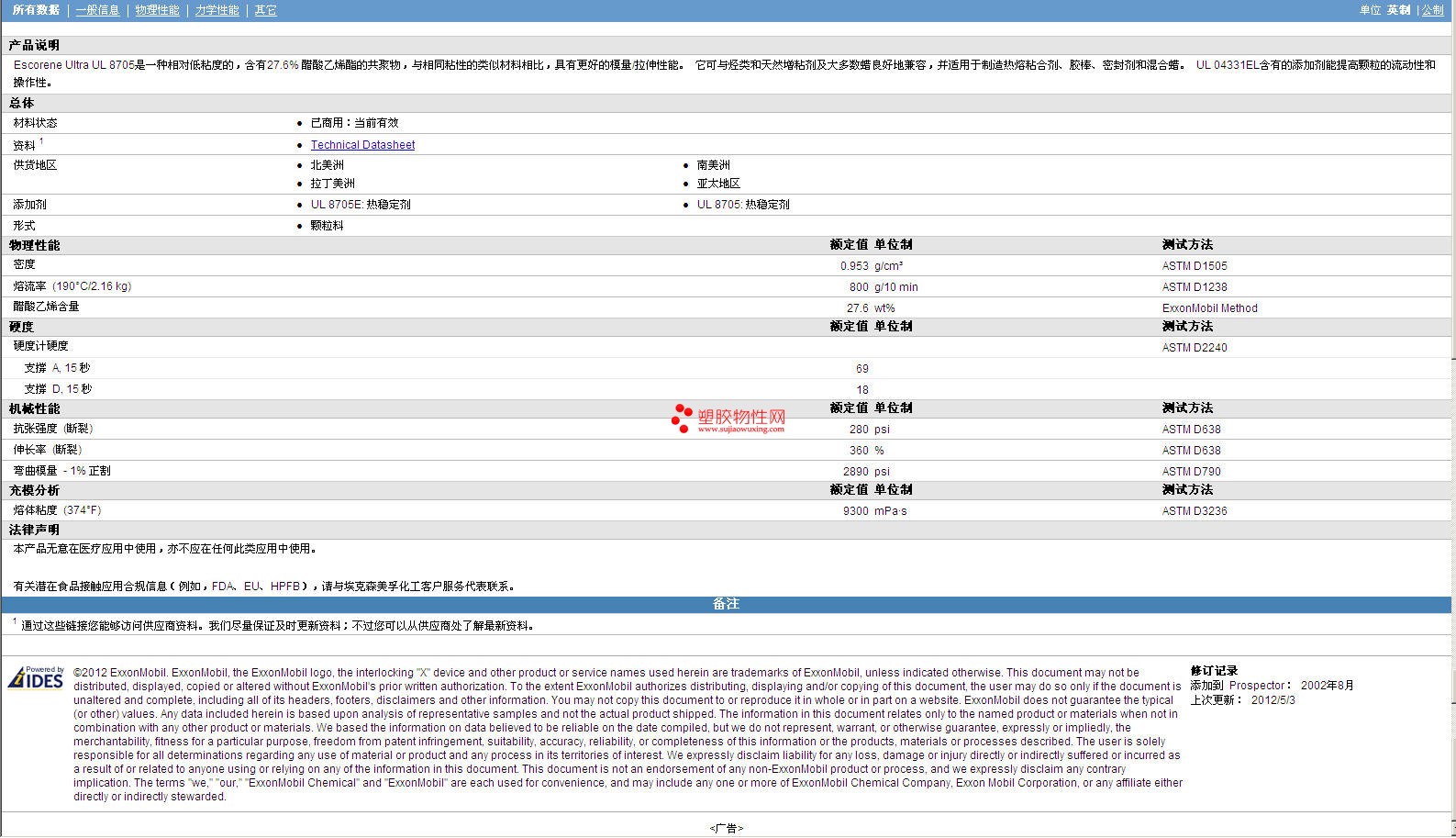Click the melt flow value 800
The height and width of the screenshot is (838, 1456).
click(859, 287)
